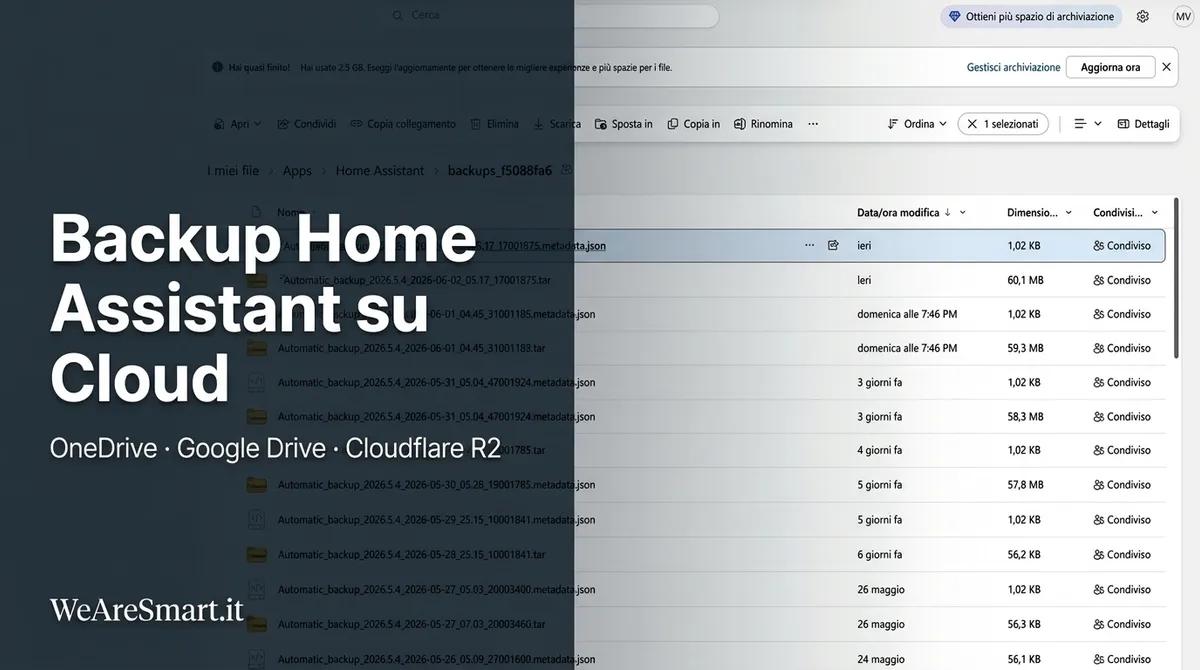Viewport: 1200px width, 670px height.
Task: Open the toolbar overflow three-dots menu
Action: point(813,124)
